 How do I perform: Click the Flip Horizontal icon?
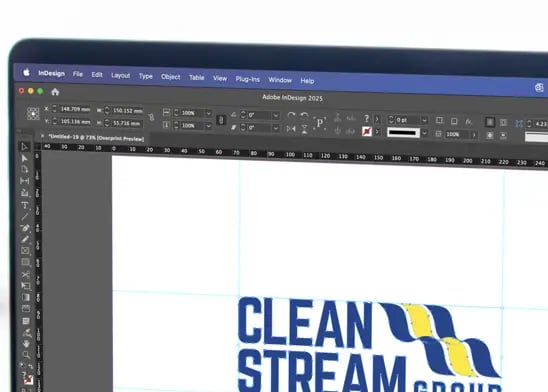291,129
